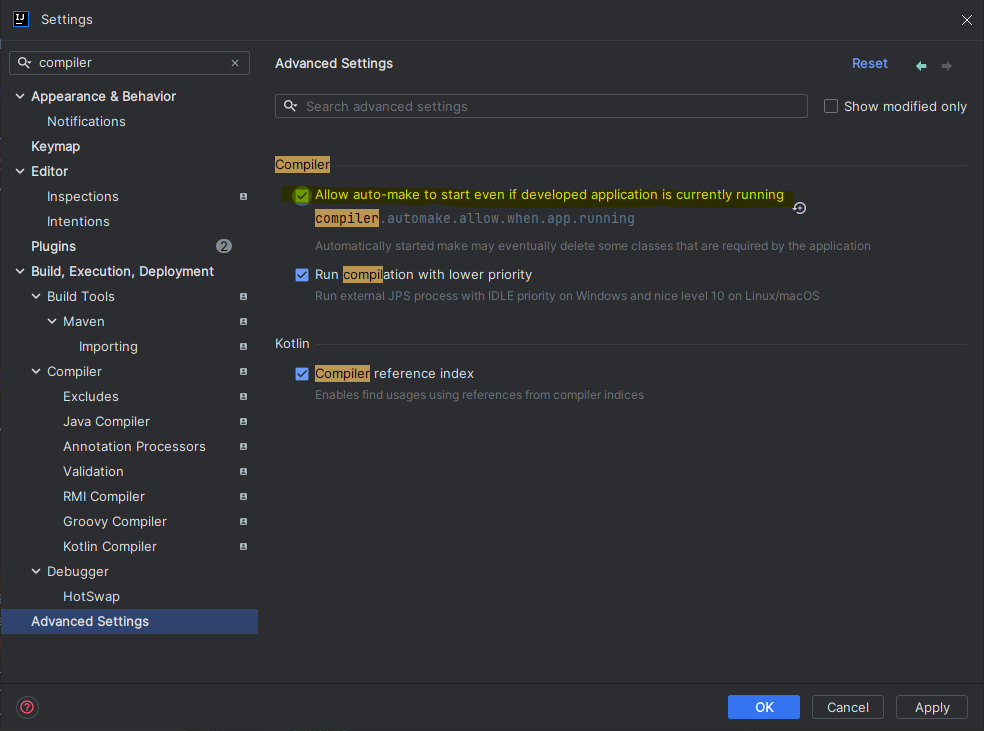The height and width of the screenshot is (731, 984).
Task: Click the revert icon beside auto-make setting
Action: [x=800, y=208]
